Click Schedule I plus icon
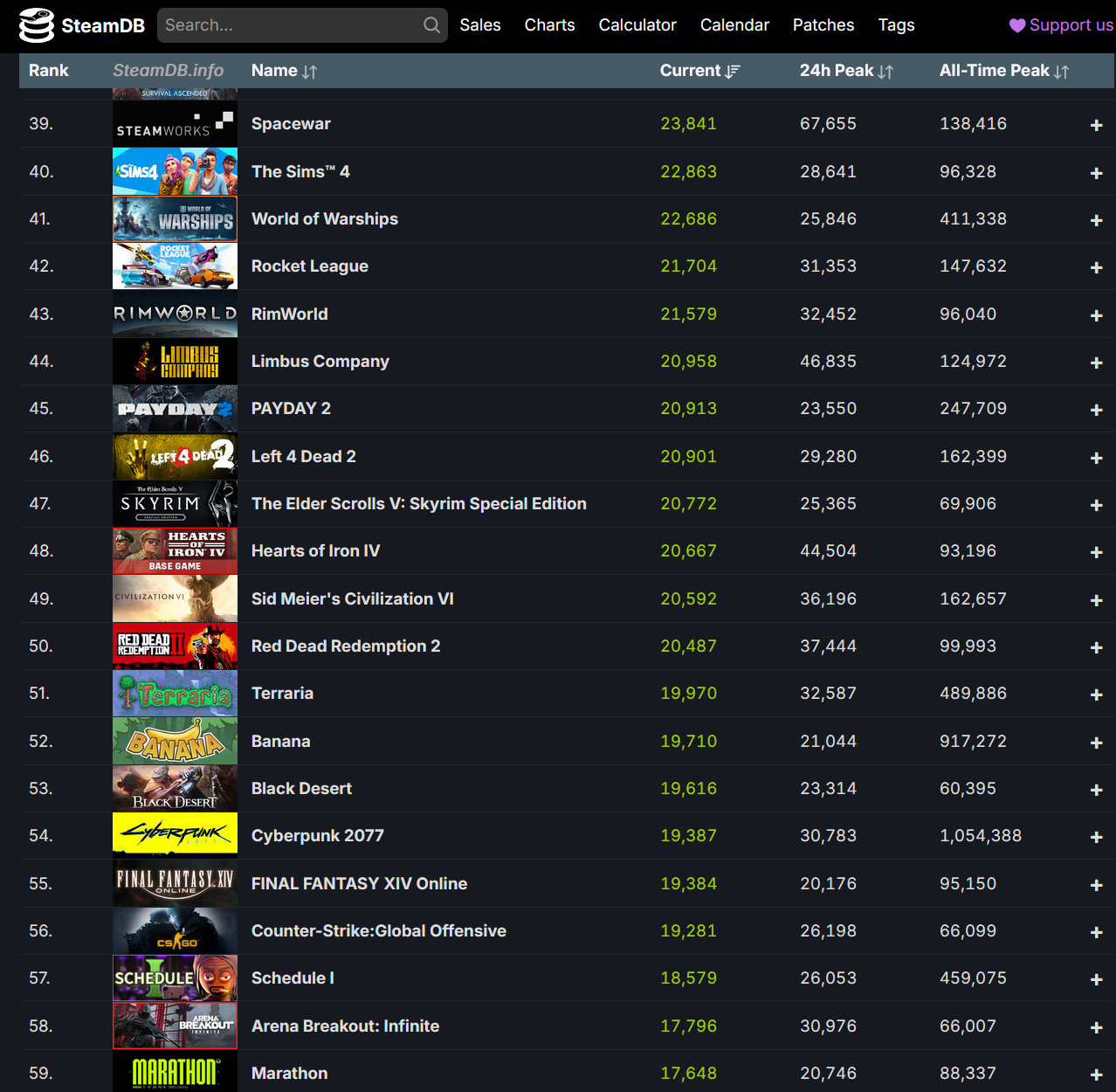This screenshot has width=1116, height=1092. (1097, 979)
